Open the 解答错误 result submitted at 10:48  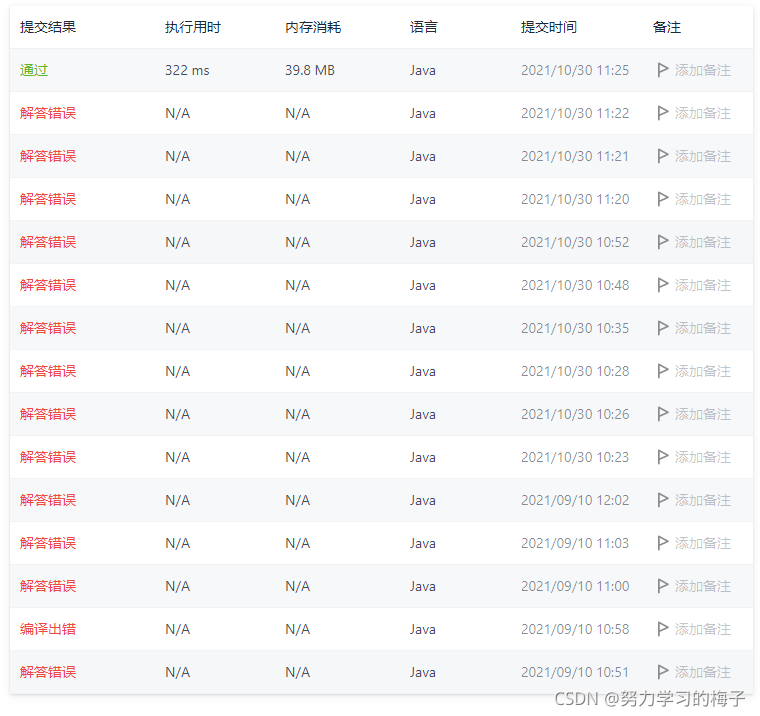[x=48, y=285]
